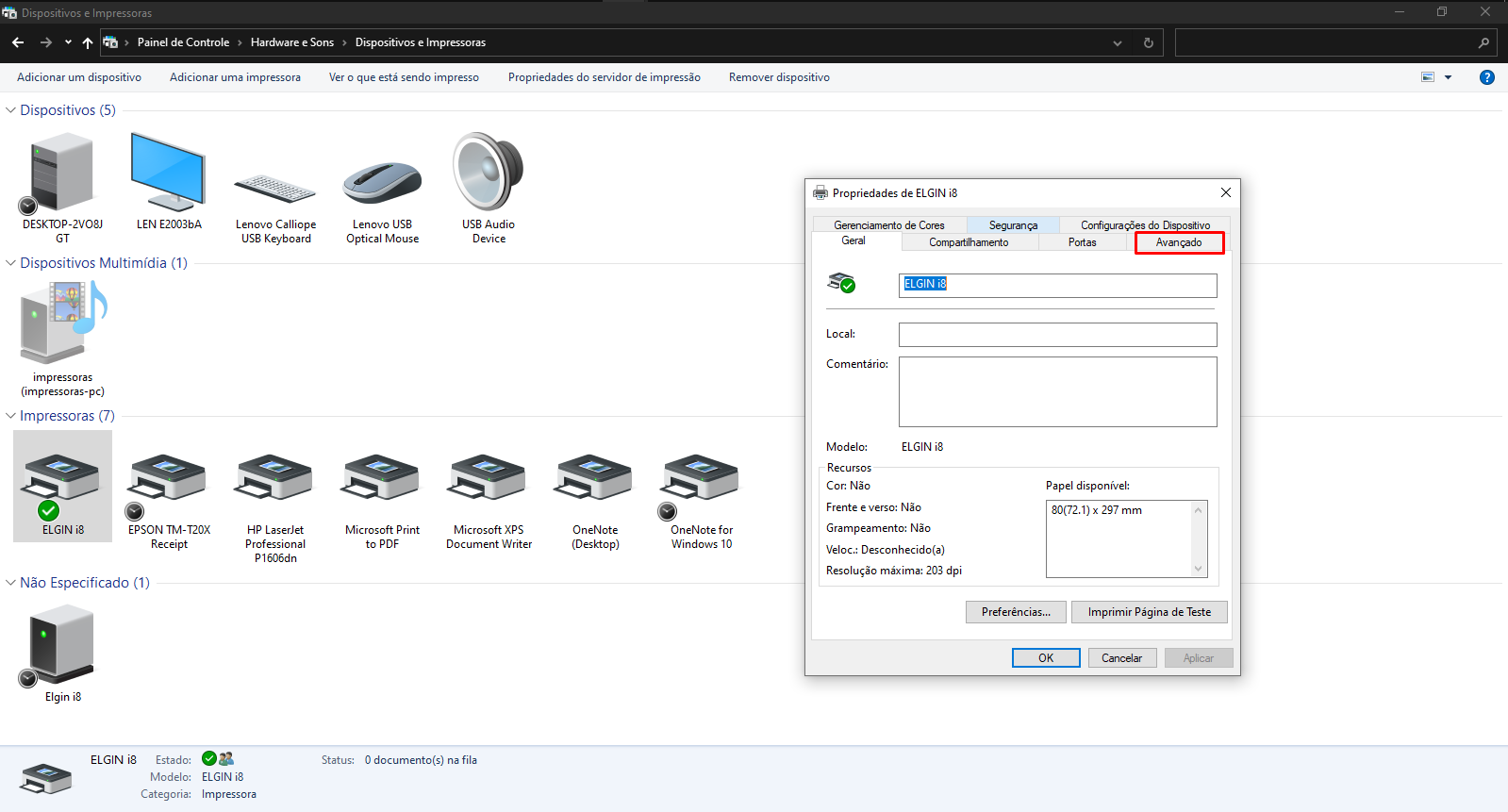The width and height of the screenshot is (1508, 812).
Task: Open the blue help question mark icon
Action: click(x=1487, y=77)
